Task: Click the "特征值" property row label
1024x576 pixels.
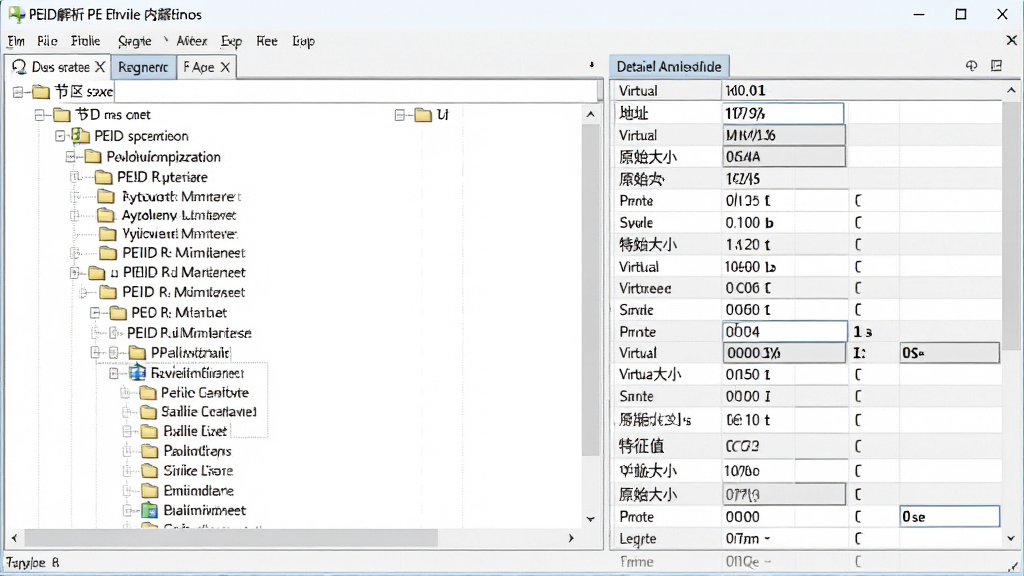Action: coord(641,446)
